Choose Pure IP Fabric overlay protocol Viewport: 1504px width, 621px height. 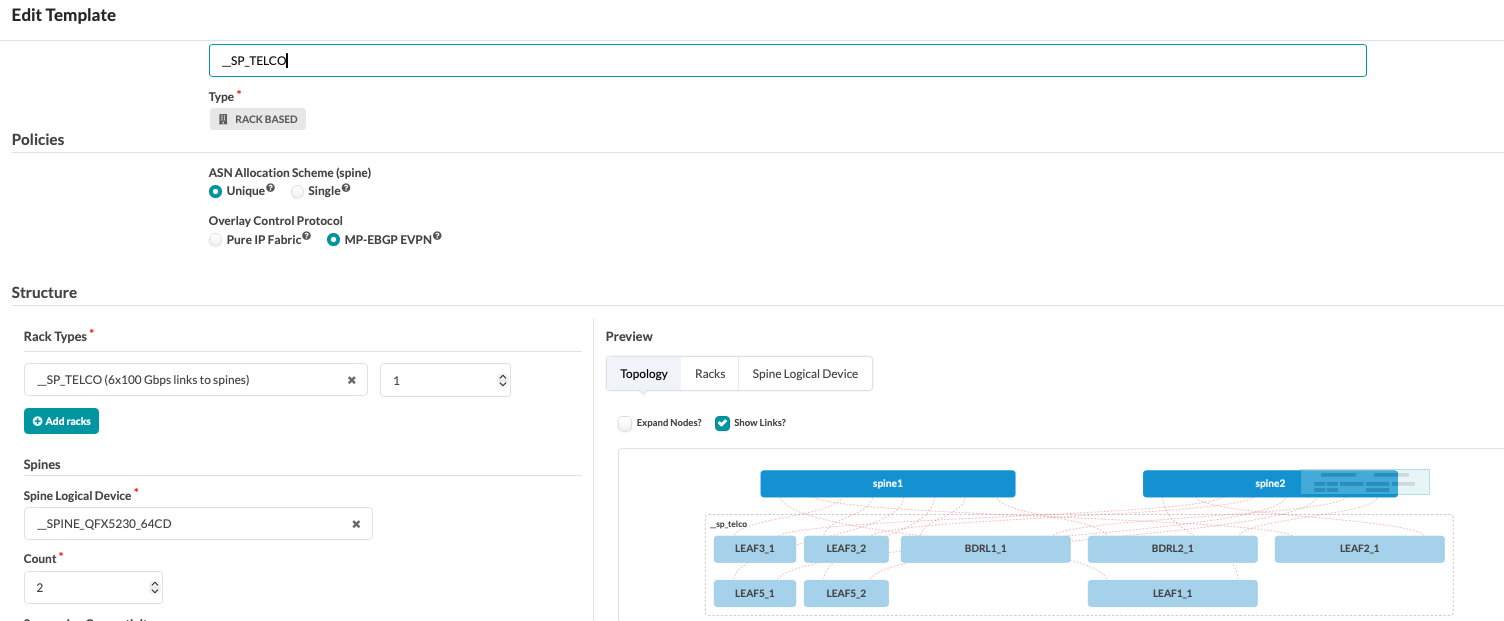click(215, 240)
